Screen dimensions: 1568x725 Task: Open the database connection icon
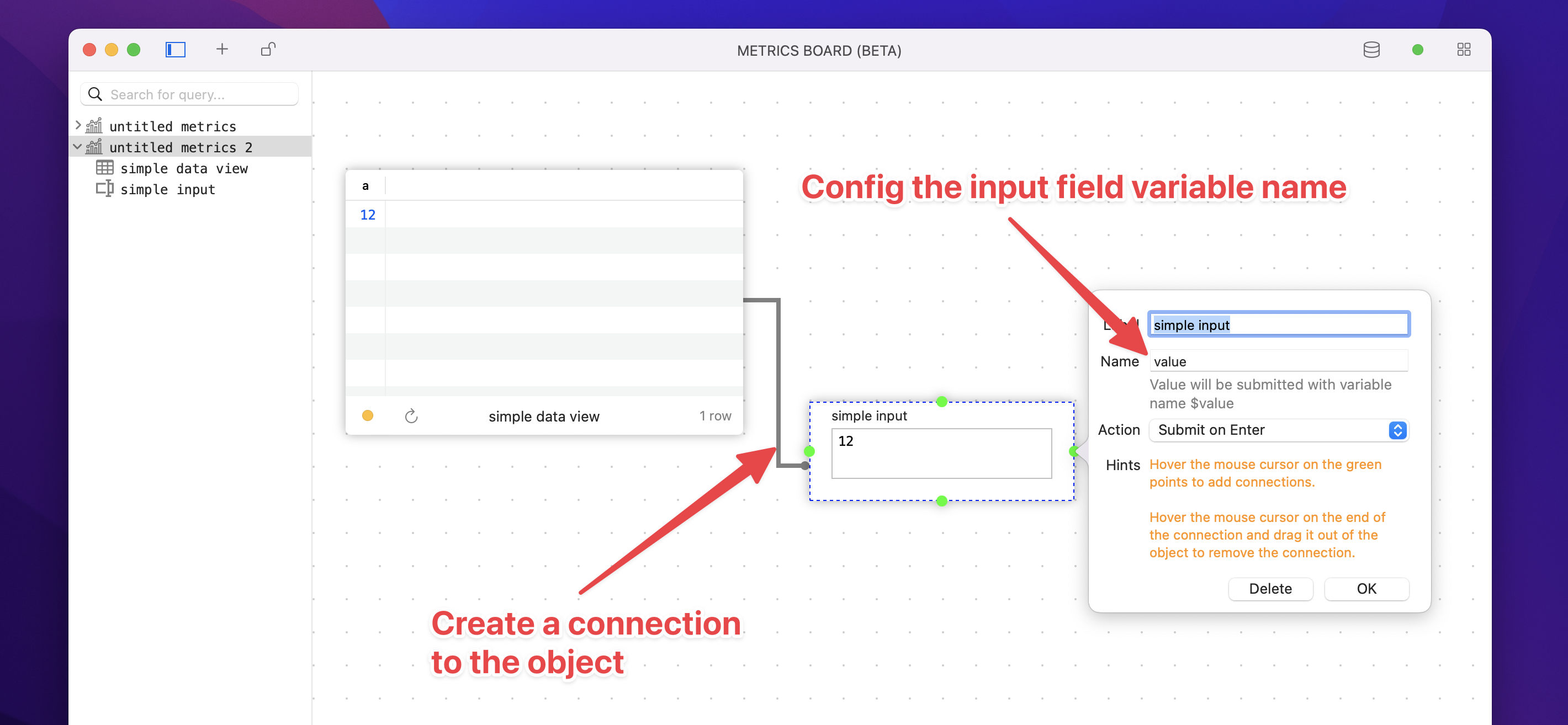coord(1371,50)
